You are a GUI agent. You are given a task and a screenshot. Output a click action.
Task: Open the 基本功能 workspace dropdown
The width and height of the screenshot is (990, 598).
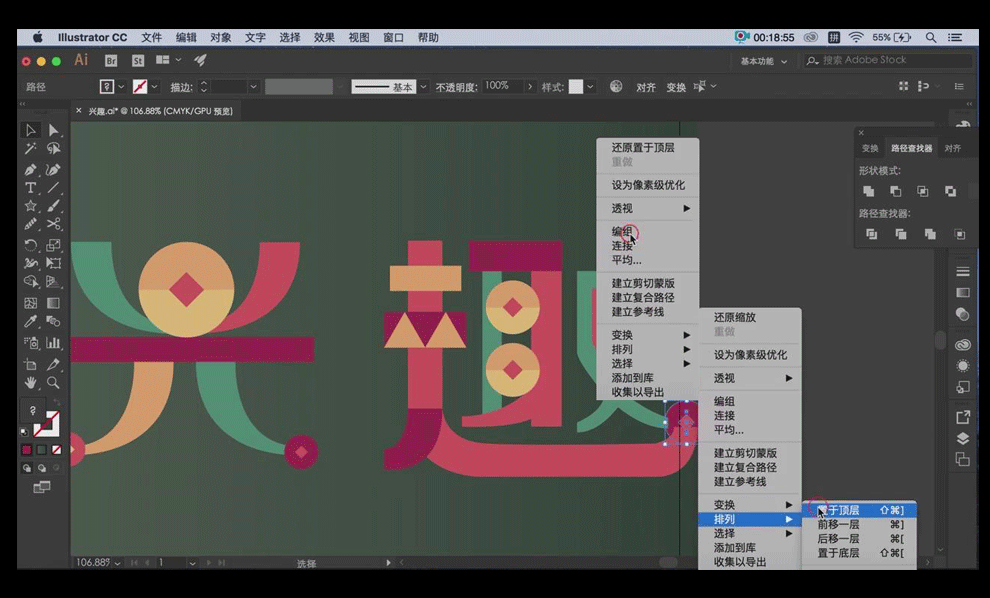tap(764, 61)
